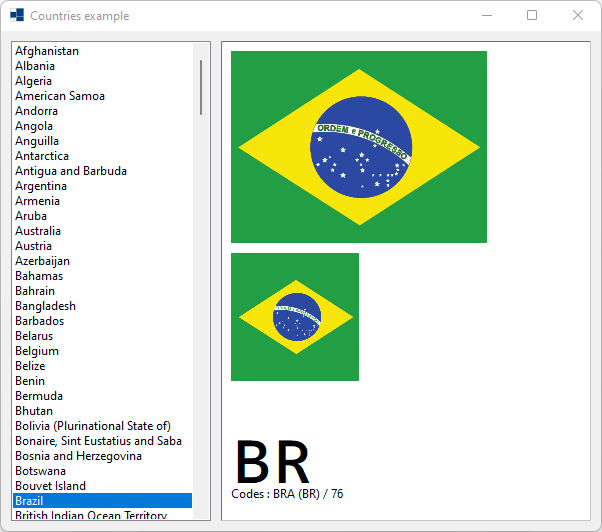The width and height of the screenshot is (602, 532).
Task: Pick Argentina in the list
Action: click(103, 186)
